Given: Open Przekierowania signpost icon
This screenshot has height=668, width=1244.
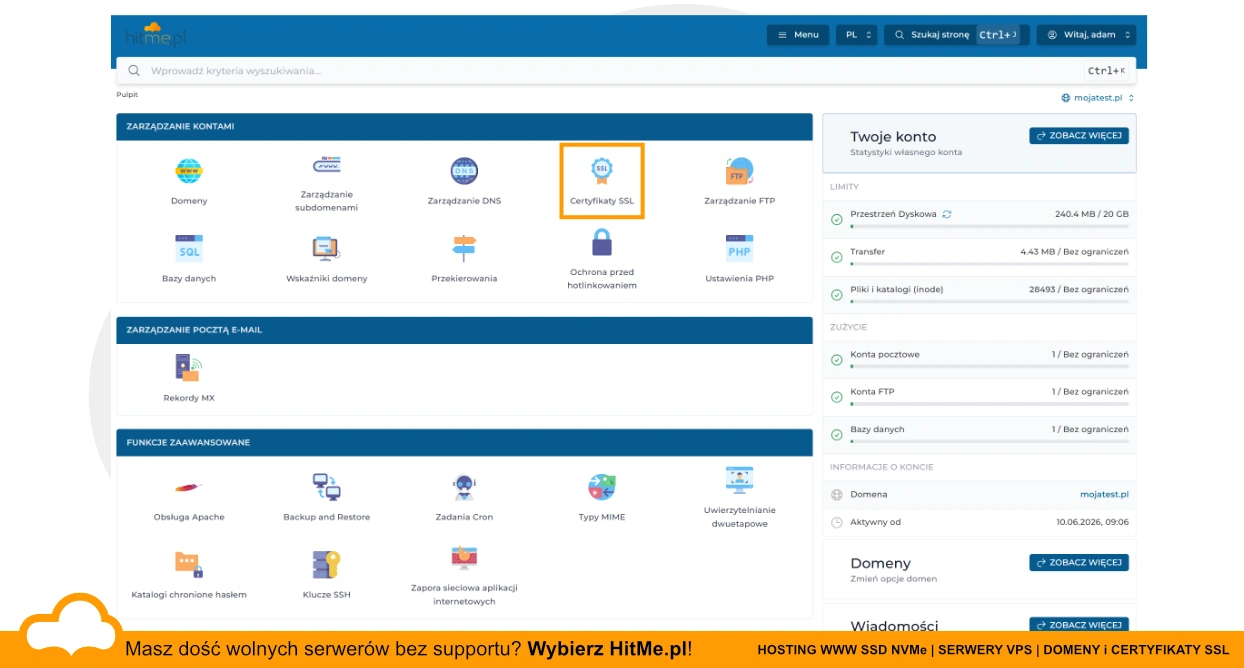Looking at the screenshot, I should [464, 248].
